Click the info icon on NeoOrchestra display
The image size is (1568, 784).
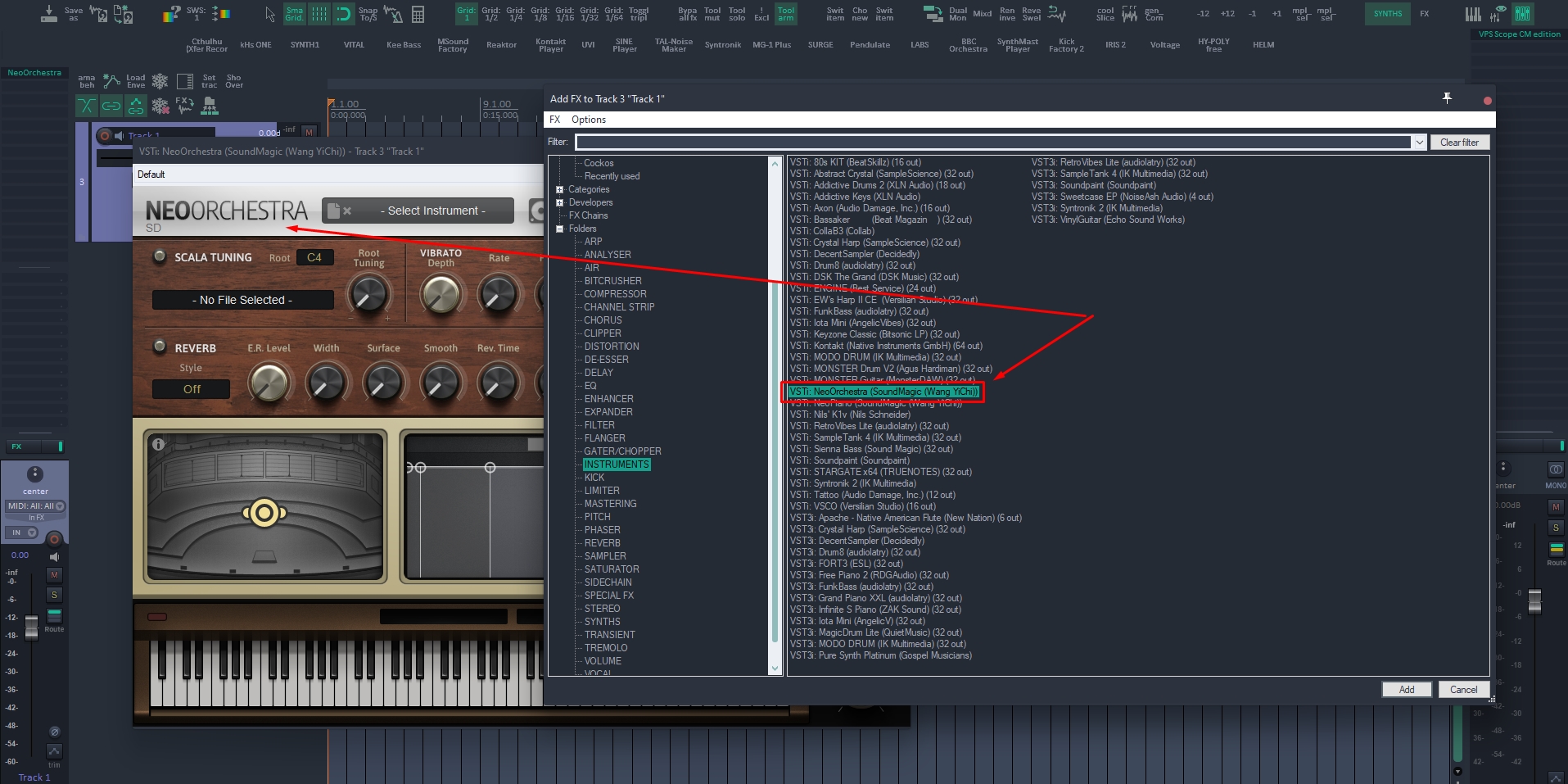point(158,444)
